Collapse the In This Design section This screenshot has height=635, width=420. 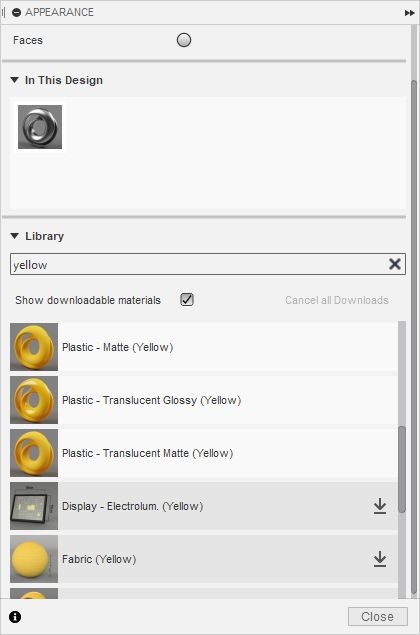(x=15, y=80)
